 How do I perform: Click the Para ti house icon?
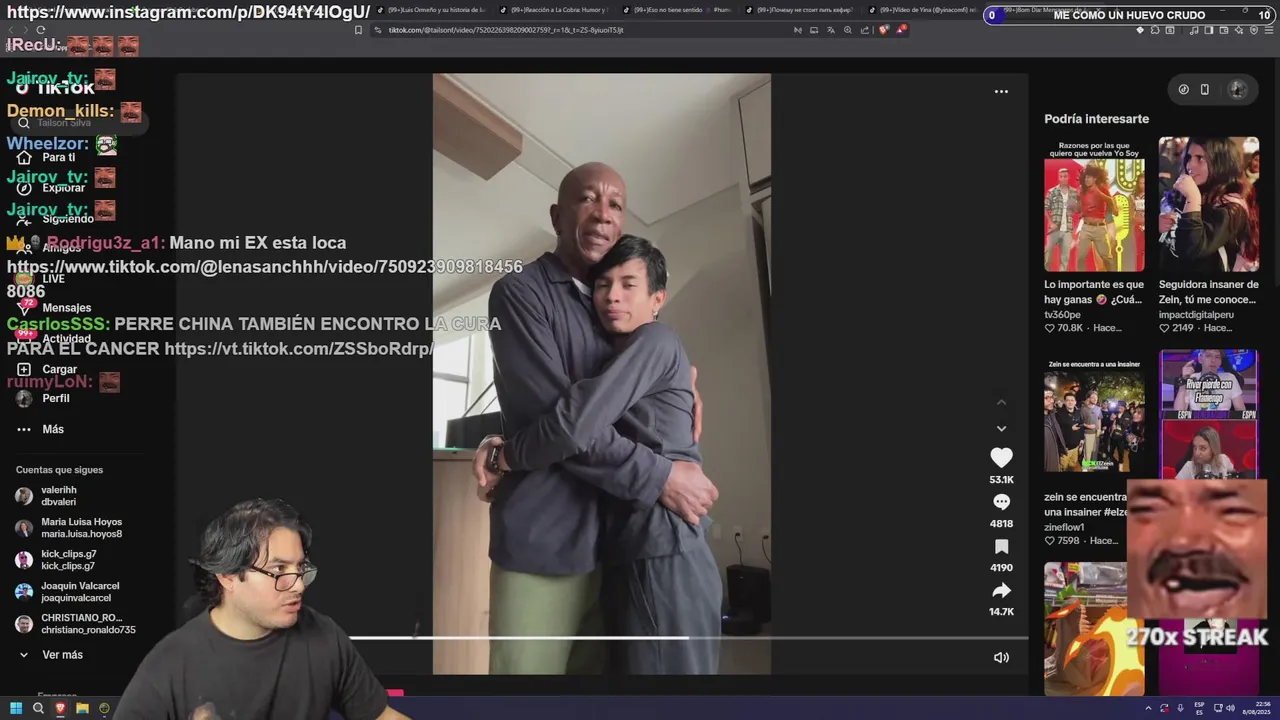[24, 157]
